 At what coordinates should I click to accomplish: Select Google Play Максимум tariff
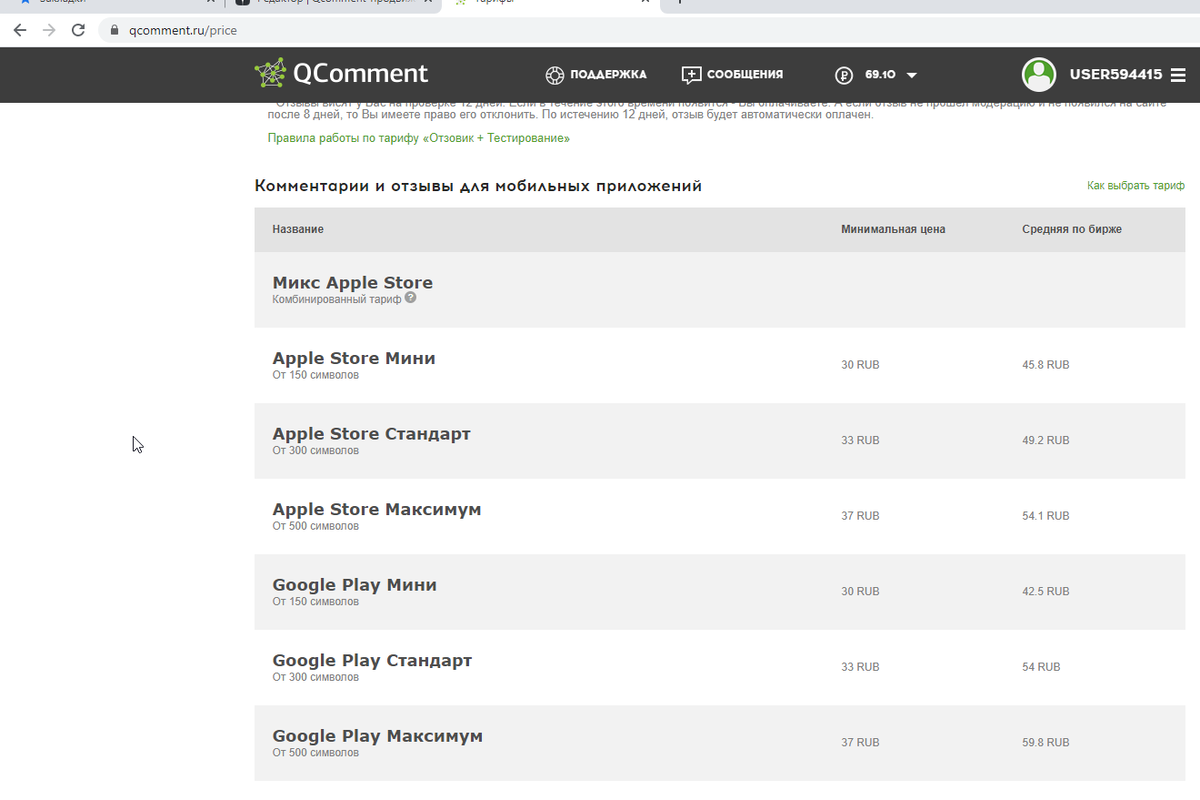tap(377, 736)
